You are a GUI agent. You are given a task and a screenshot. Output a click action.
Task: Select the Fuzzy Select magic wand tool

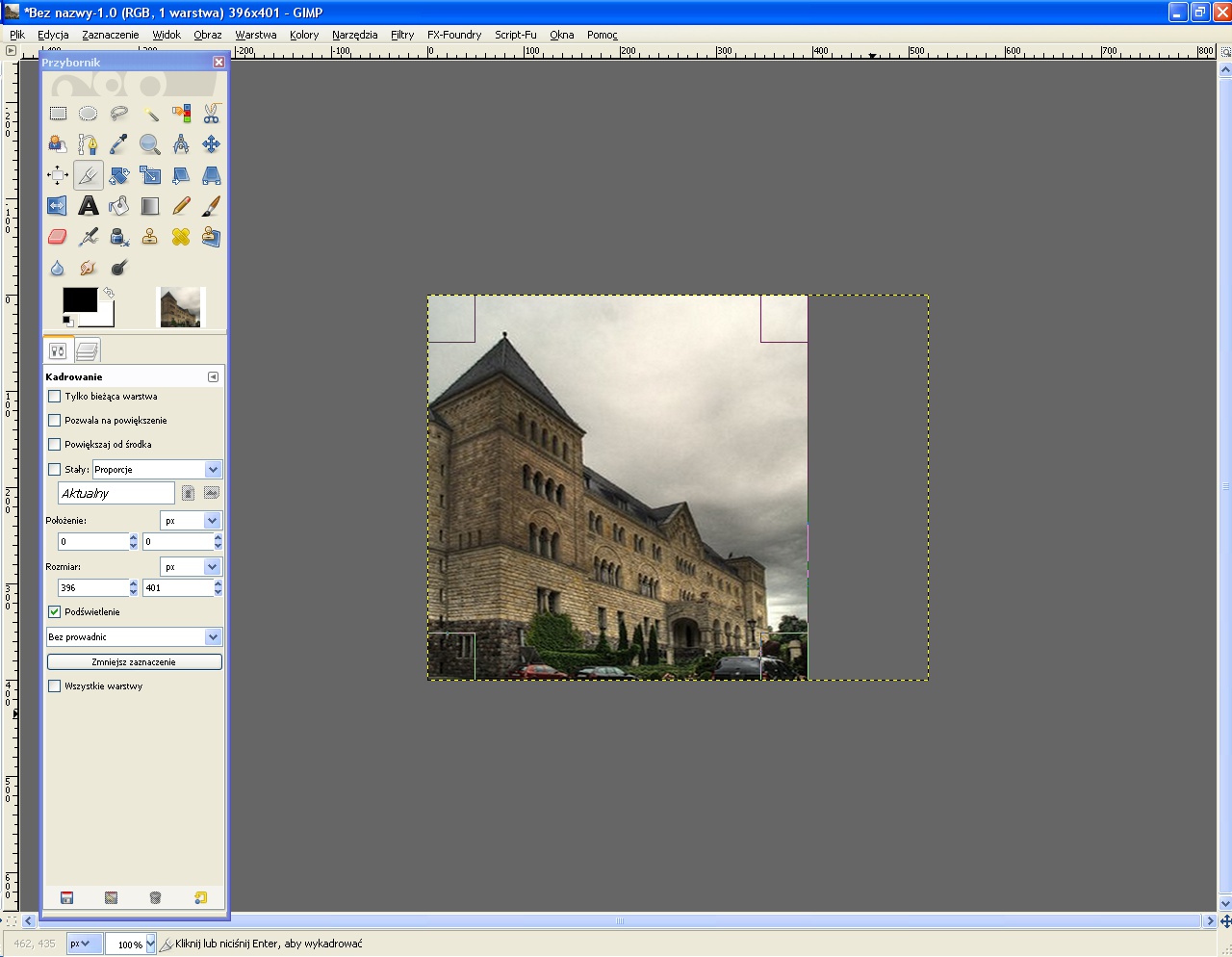(x=150, y=114)
